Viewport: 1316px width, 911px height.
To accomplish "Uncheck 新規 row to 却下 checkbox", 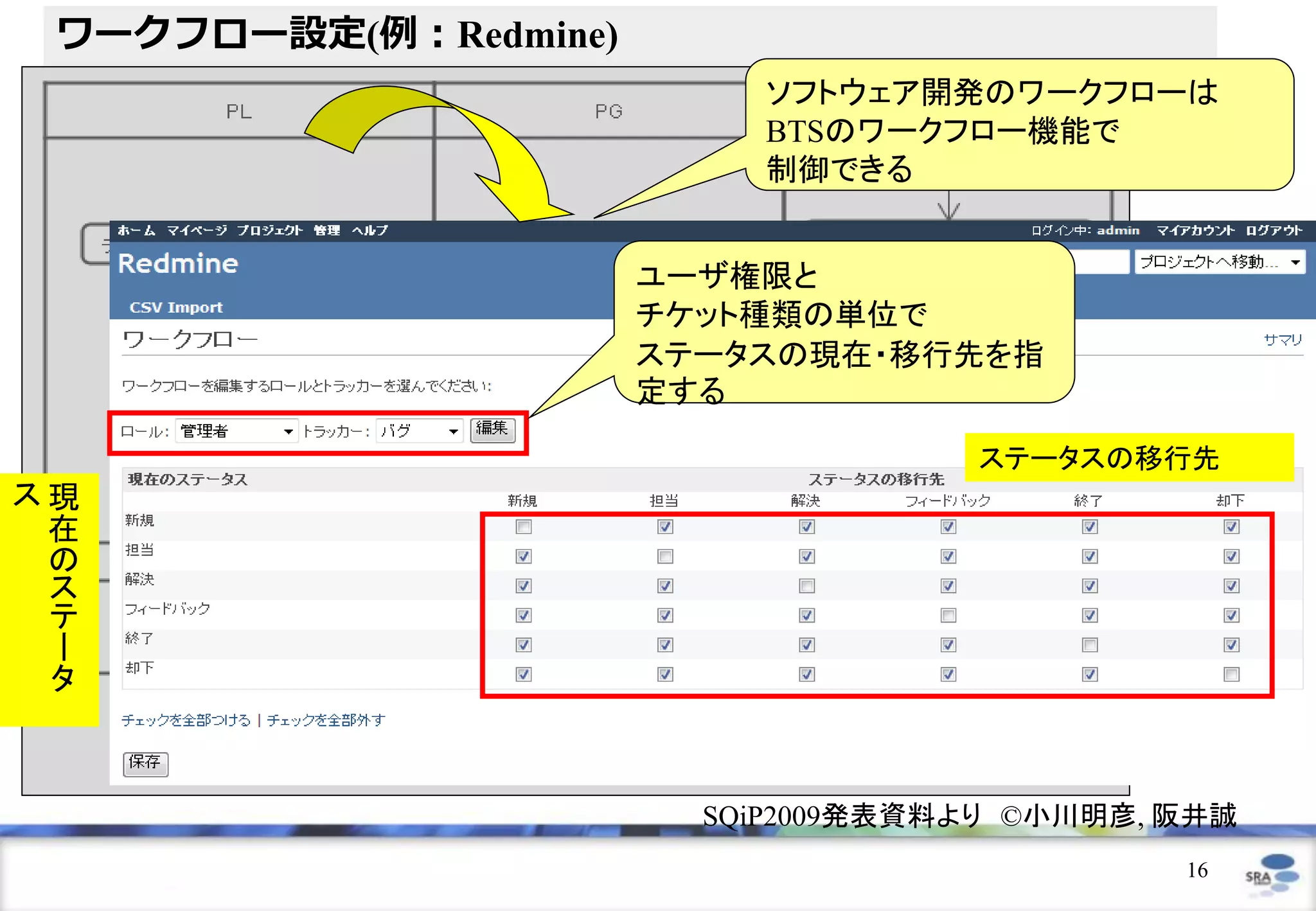I will coord(1231,527).
